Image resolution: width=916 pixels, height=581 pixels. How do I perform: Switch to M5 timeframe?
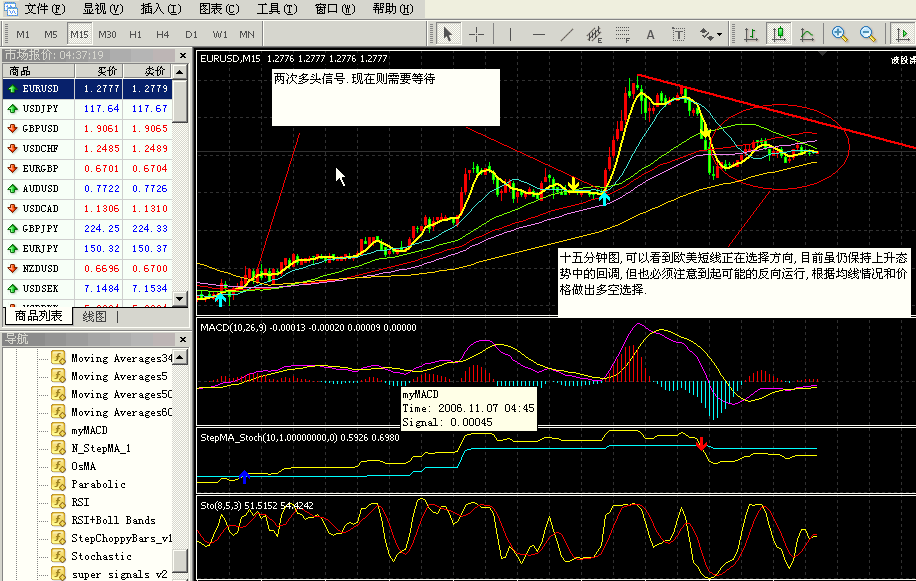51,34
